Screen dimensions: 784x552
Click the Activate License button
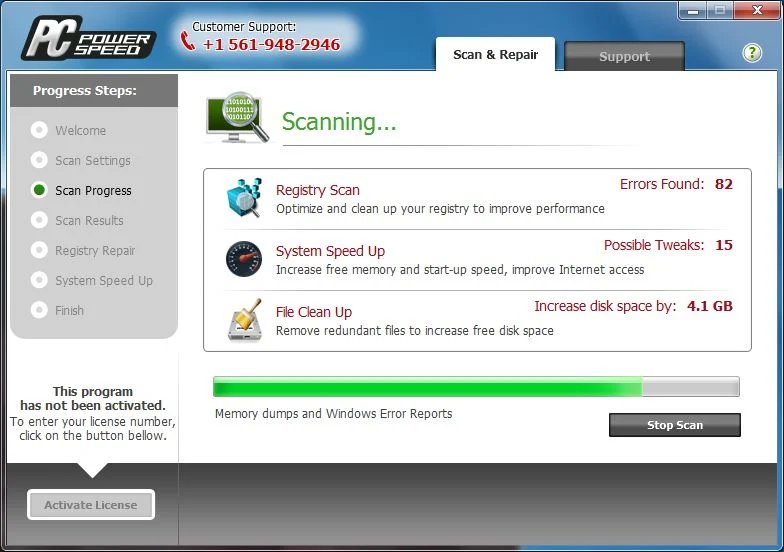coord(90,504)
